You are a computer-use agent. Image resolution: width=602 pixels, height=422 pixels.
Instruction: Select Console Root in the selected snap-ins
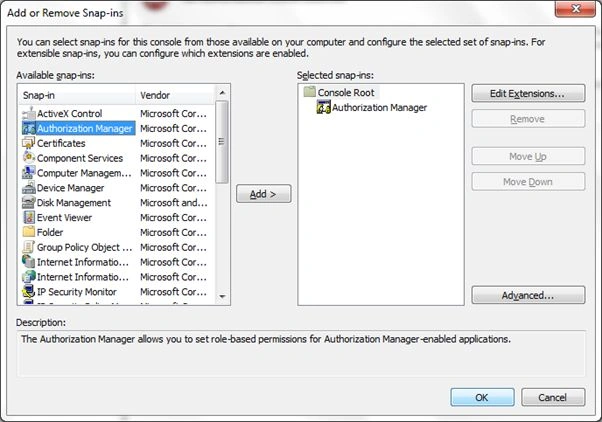[x=346, y=93]
